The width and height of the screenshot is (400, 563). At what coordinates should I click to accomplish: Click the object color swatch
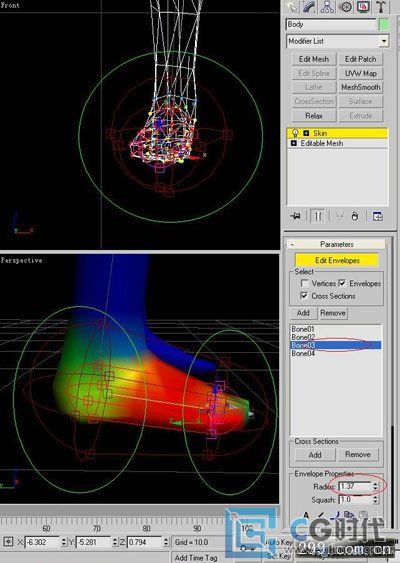[x=384, y=24]
